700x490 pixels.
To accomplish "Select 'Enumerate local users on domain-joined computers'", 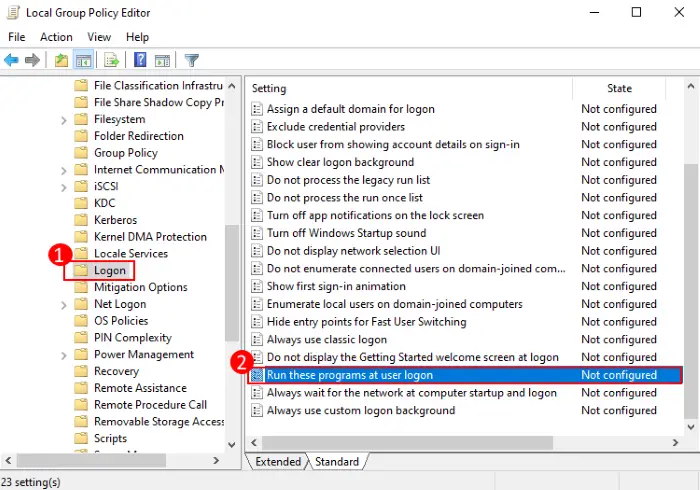I will pyautogui.click(x=395, y=304).
